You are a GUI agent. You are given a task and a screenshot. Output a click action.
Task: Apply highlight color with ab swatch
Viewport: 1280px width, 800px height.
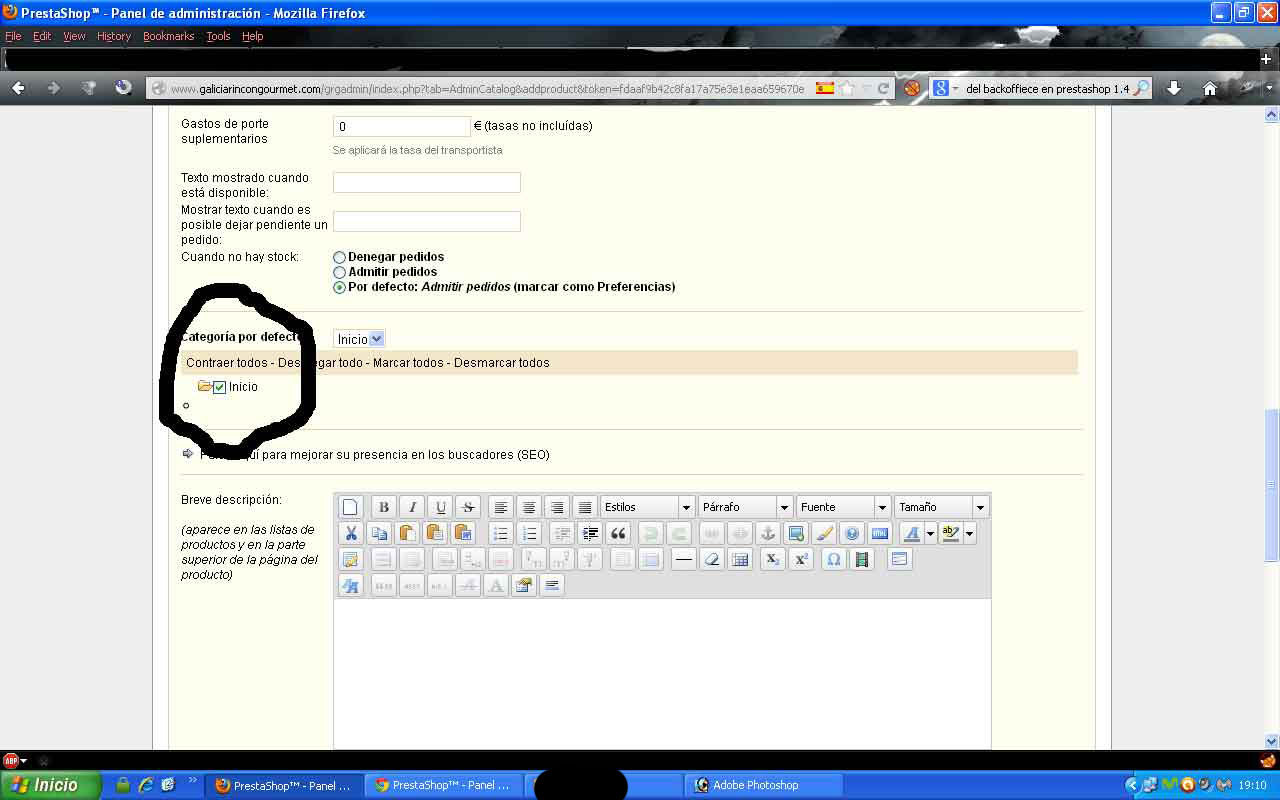click(x=950, y=533)
